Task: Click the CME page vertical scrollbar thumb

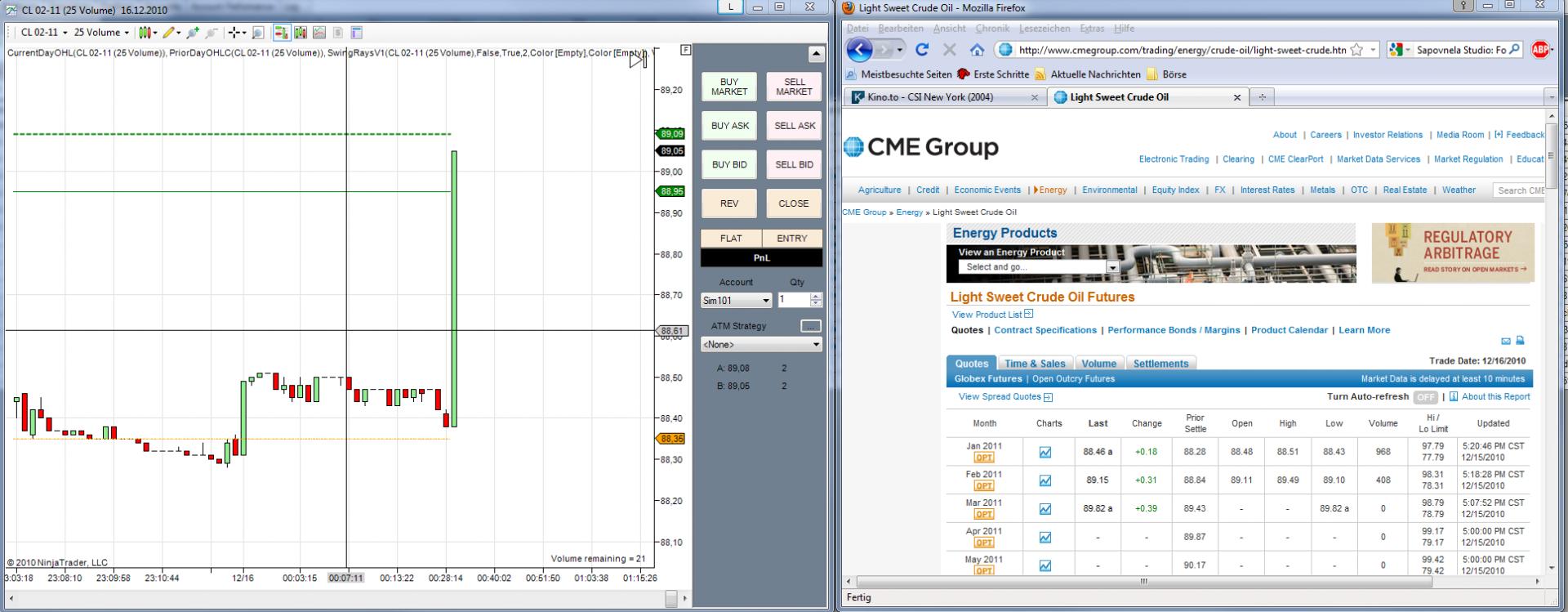Action: (x=1552, y=155)
